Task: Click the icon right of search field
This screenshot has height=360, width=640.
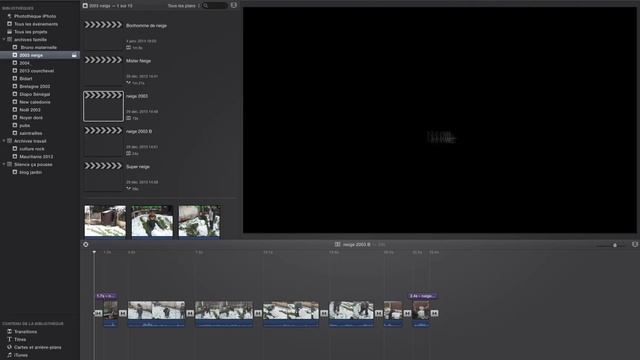Action: pos(233,5)
